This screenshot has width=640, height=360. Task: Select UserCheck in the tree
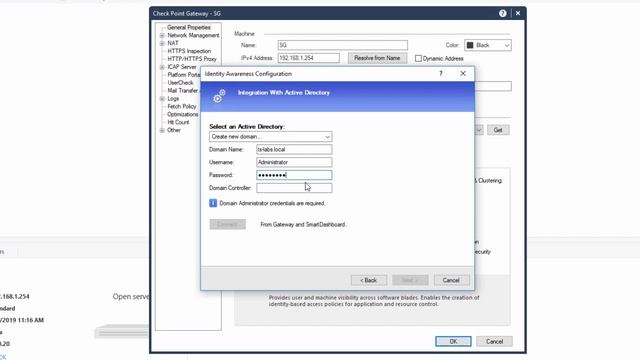pyautogui.click(x=180, y=82)
